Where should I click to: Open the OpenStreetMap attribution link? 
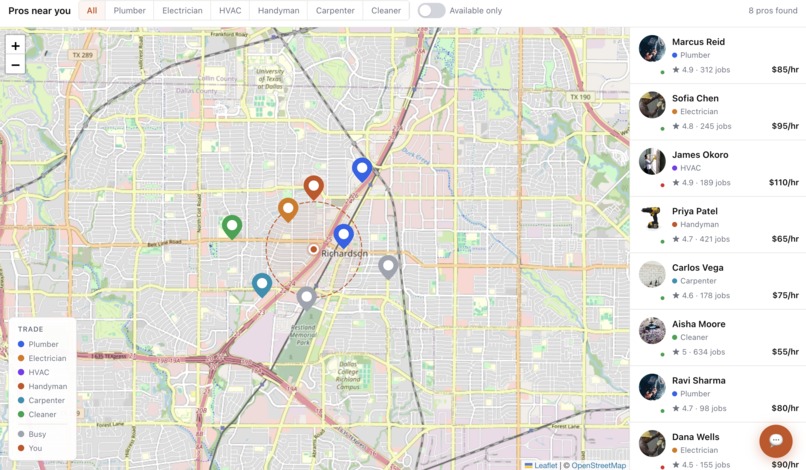pyautogui.click(x=598, y=465)
